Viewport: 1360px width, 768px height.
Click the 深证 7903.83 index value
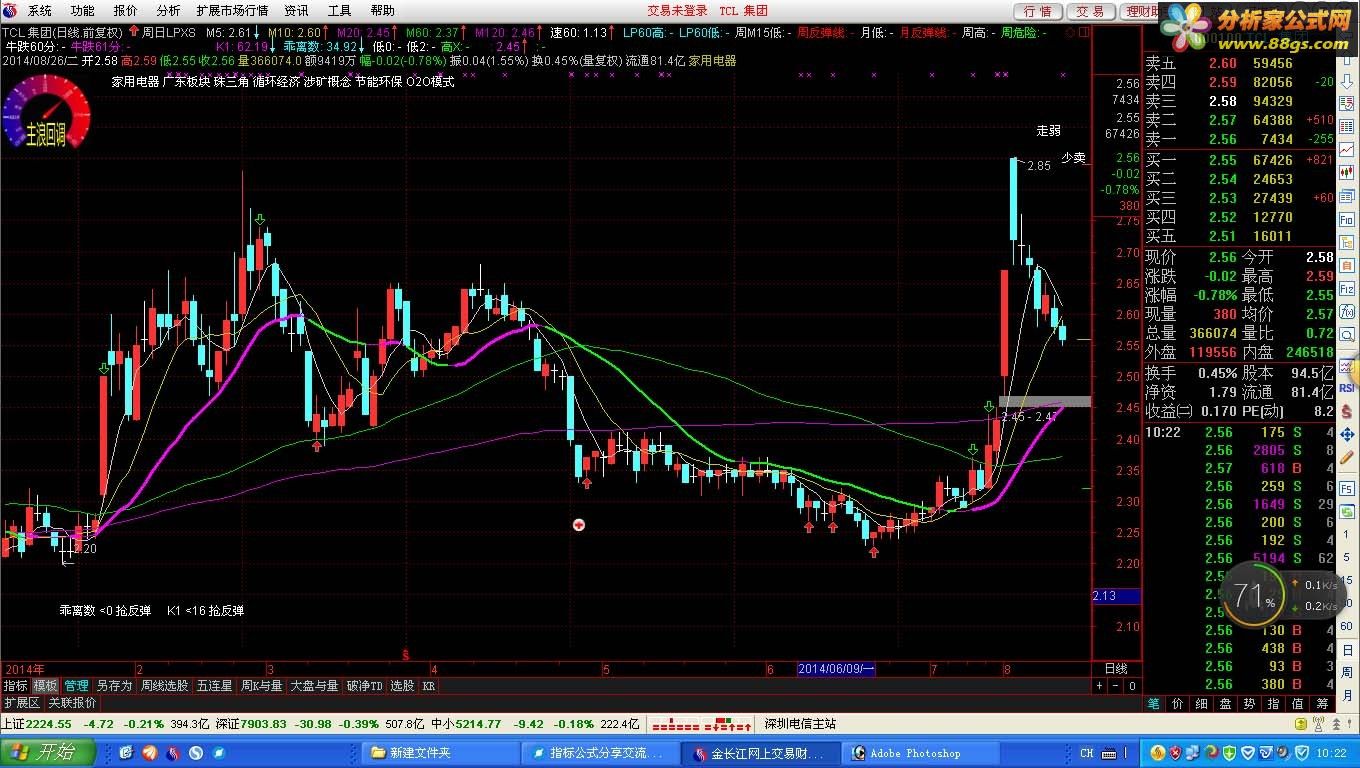pyautogui.click(x=252, y=724)
